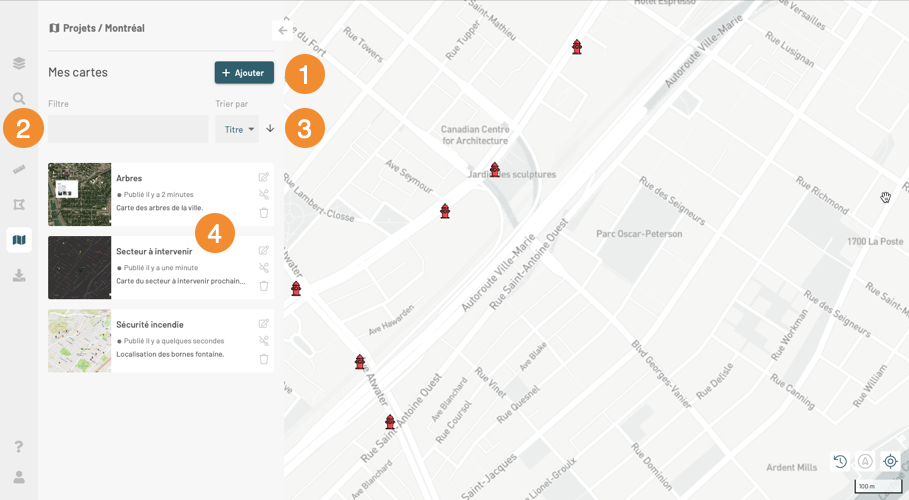The height and width of the screenshot is (500, 909).
Task: Edit the Arbres map
Action: pyautogui.click(x=264, y=178)
